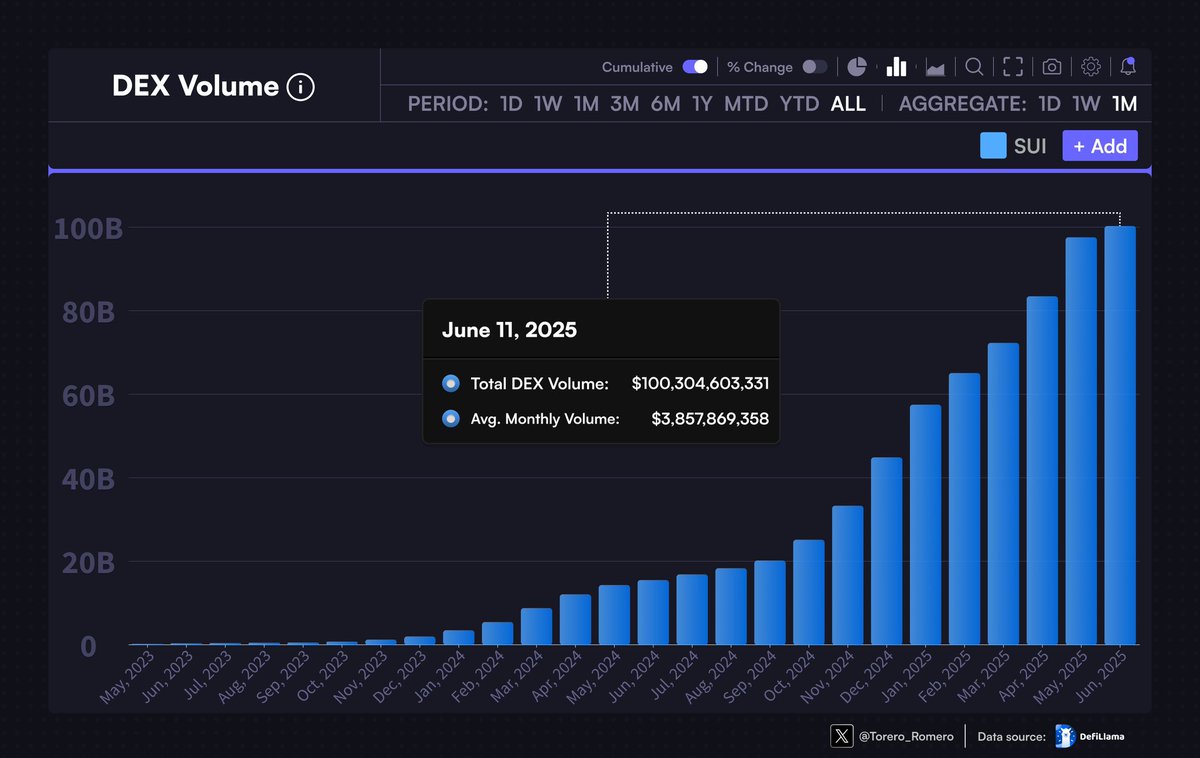Toggle the % Change switch

click(x=815, y=67)
